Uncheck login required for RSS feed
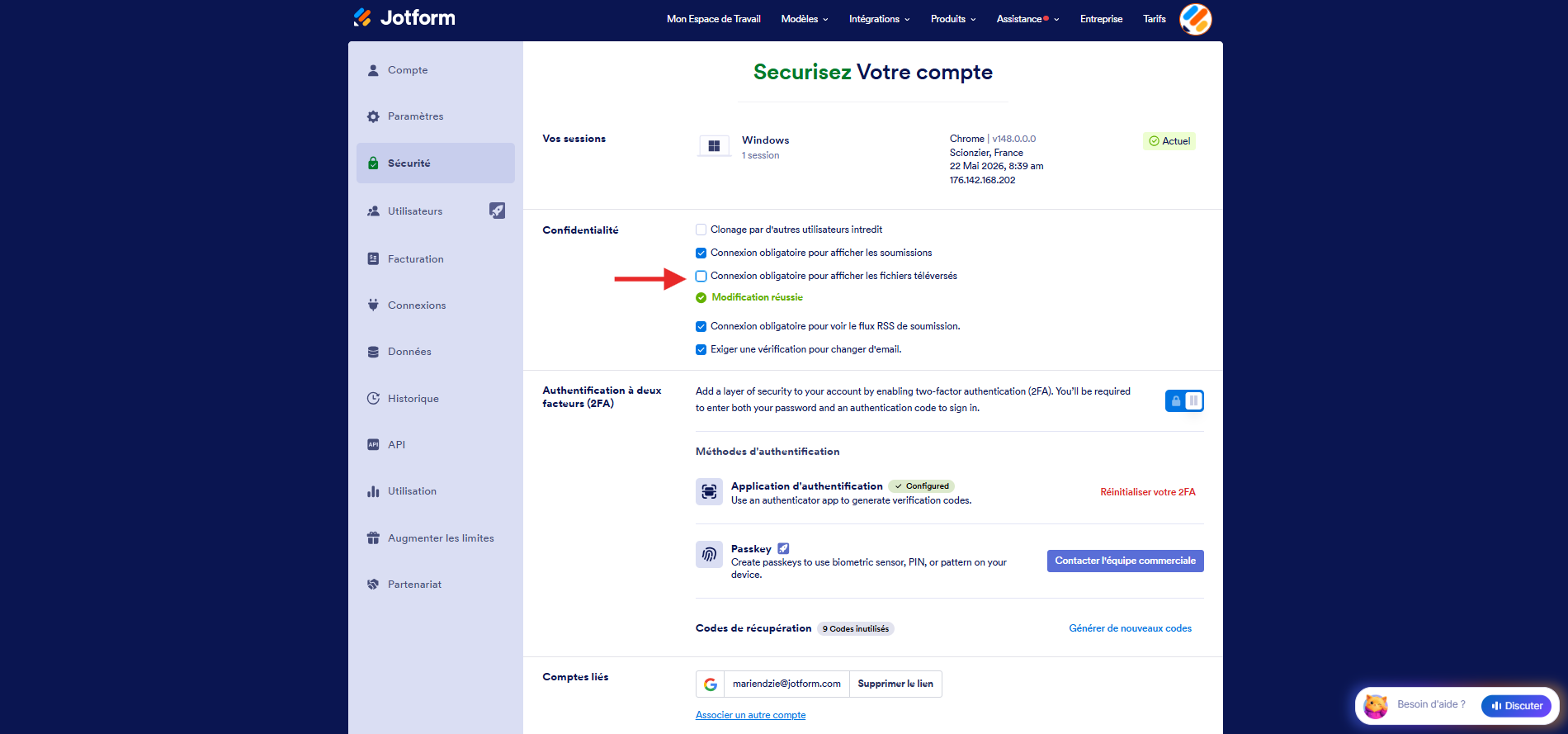 point(701,326)
